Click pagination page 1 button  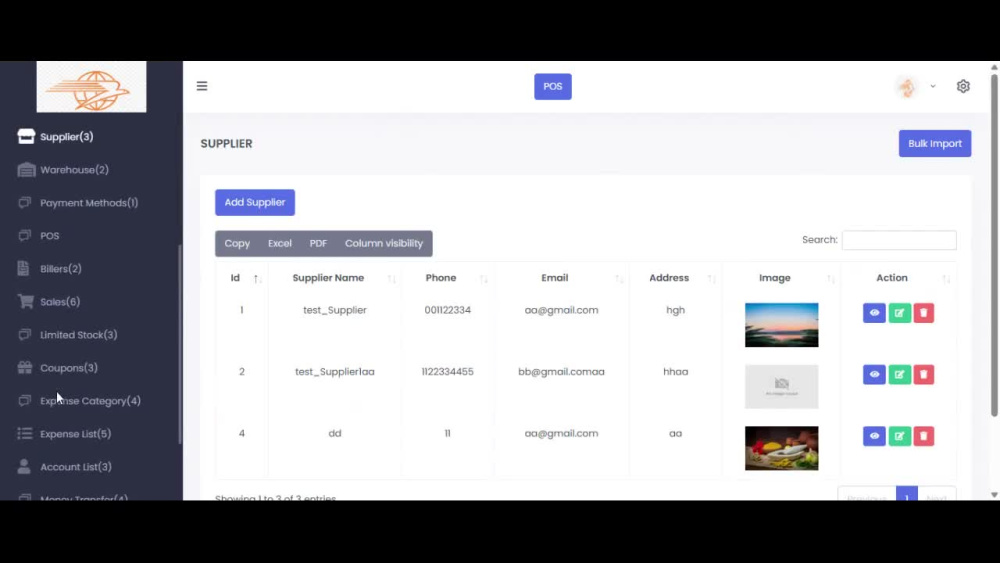pos(906,494)
